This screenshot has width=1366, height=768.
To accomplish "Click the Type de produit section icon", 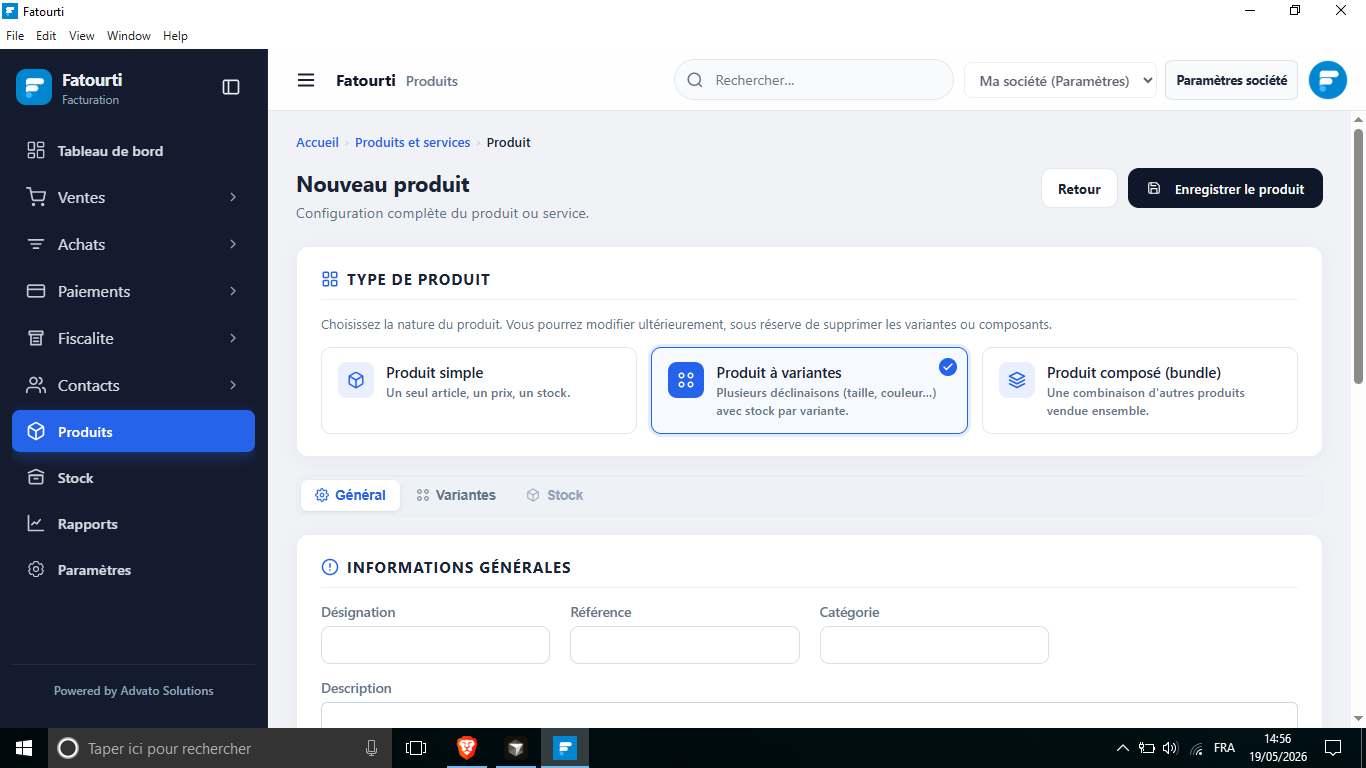I will tap(330, 279).
